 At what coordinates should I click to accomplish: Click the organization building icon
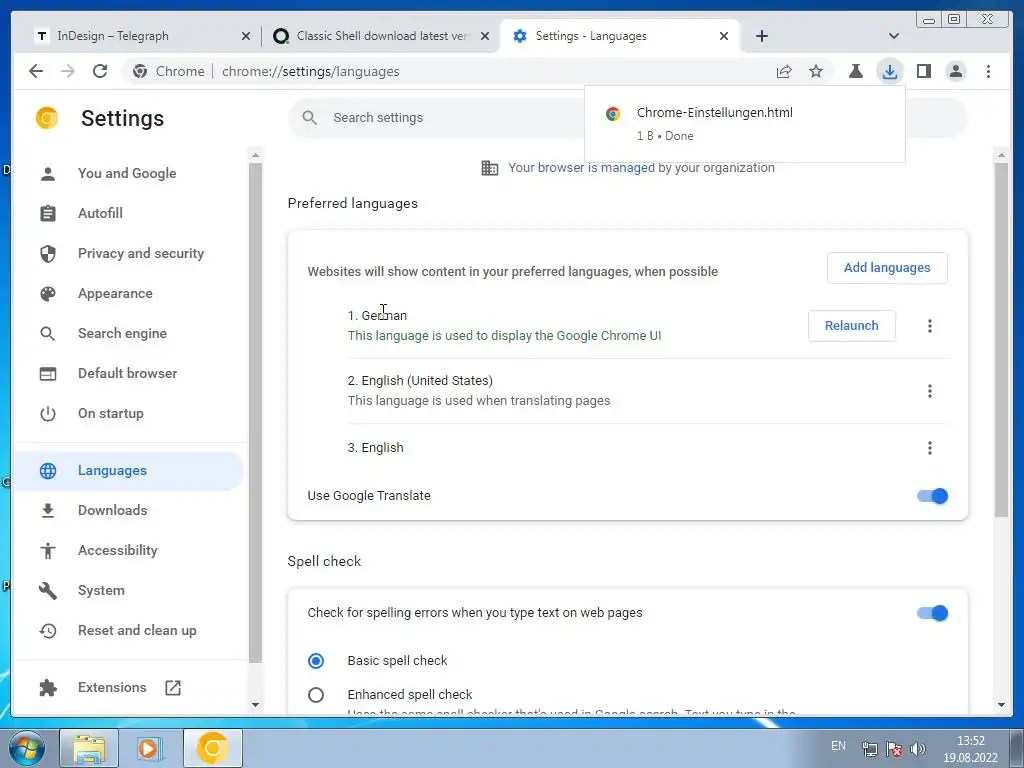click(x=489, y=168)
